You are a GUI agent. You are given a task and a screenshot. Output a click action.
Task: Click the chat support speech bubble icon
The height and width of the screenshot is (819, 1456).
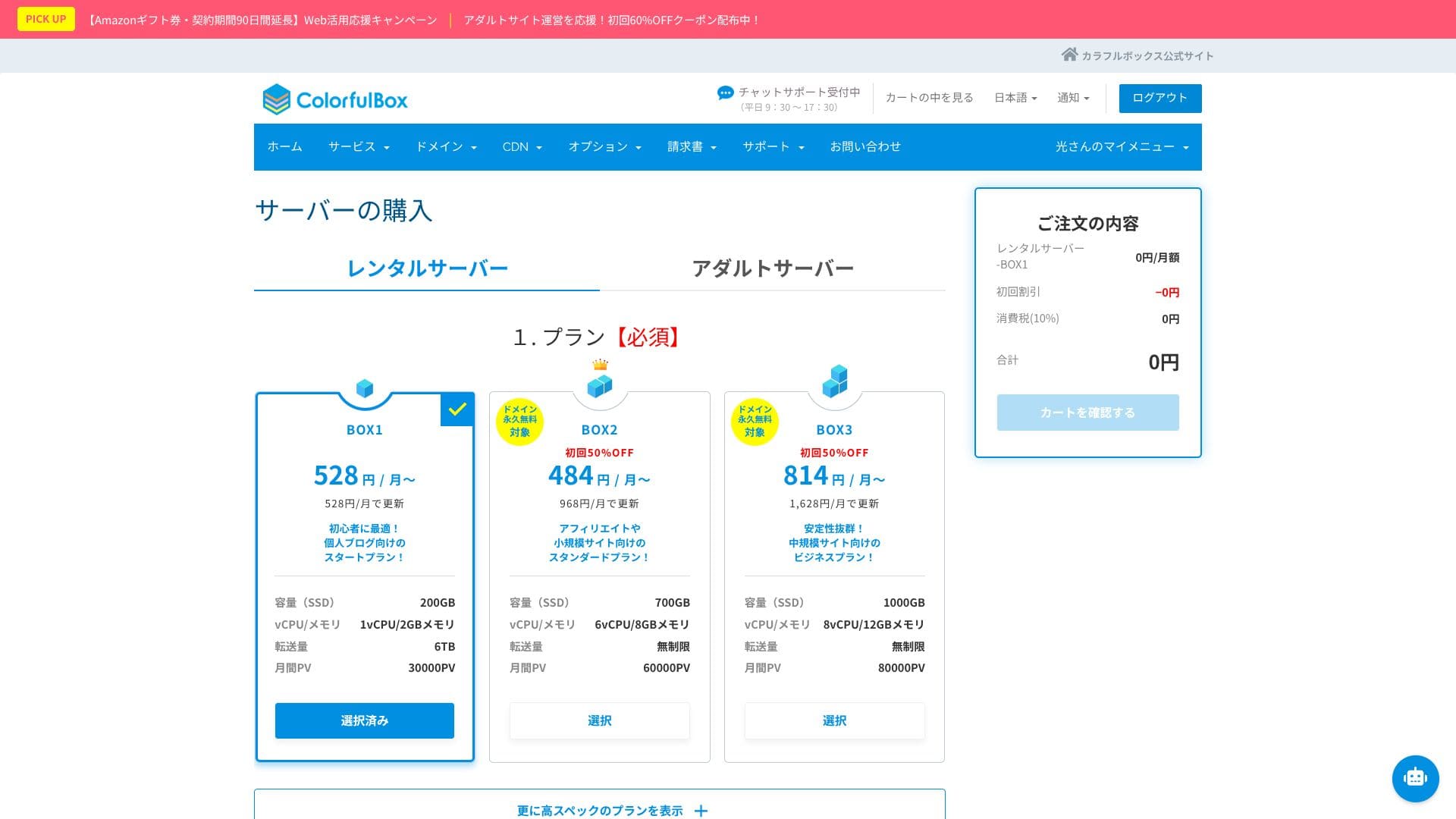[725, 93]
